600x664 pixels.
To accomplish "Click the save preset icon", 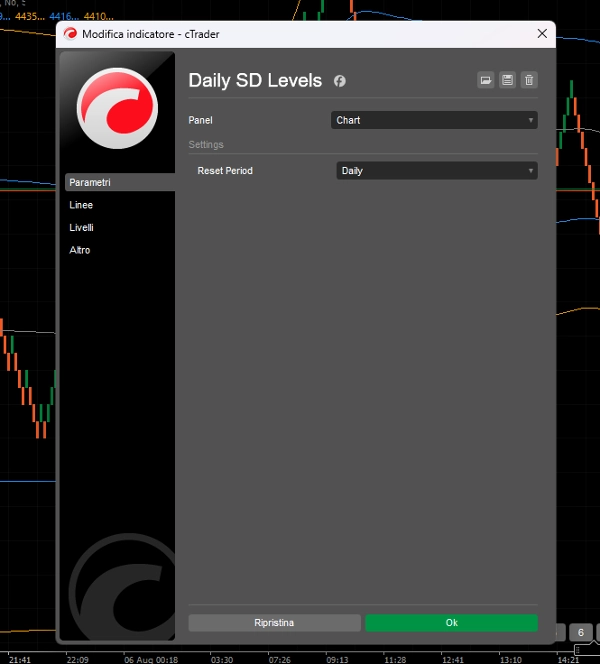I will 507,80.
